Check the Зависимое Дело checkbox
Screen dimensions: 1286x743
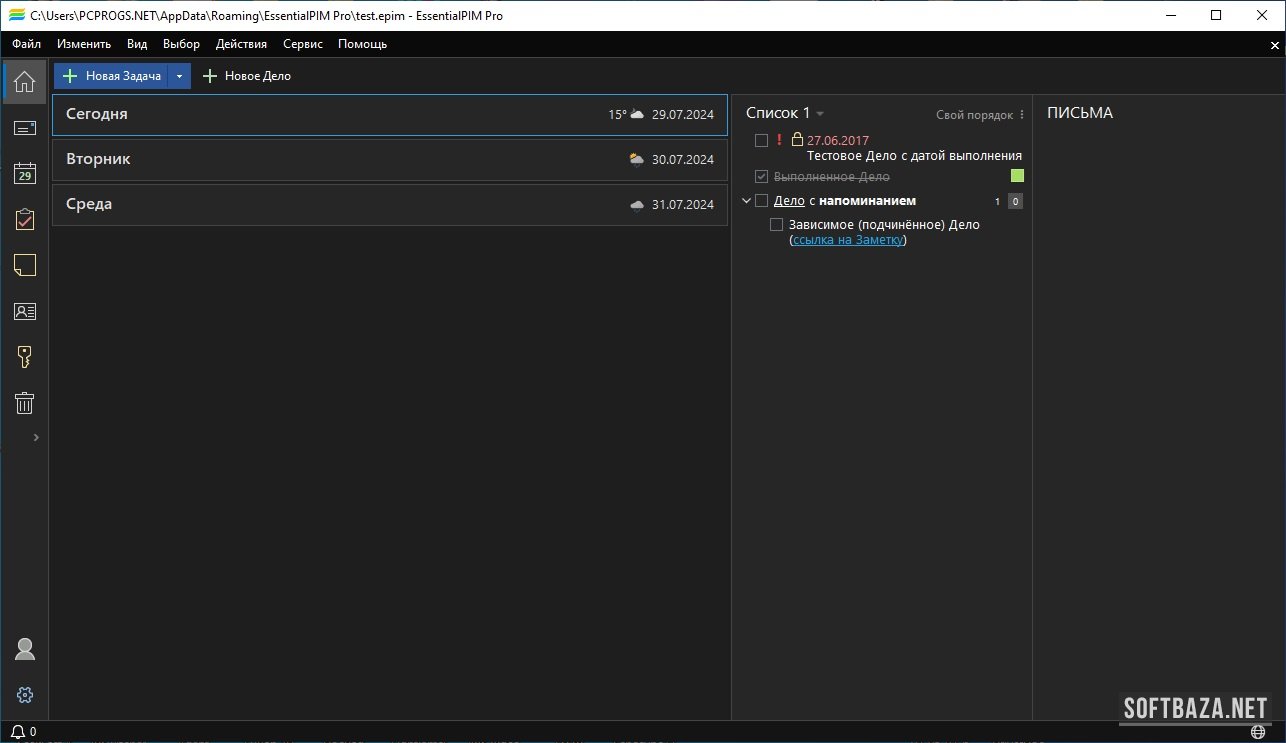(x=777, y=225)
